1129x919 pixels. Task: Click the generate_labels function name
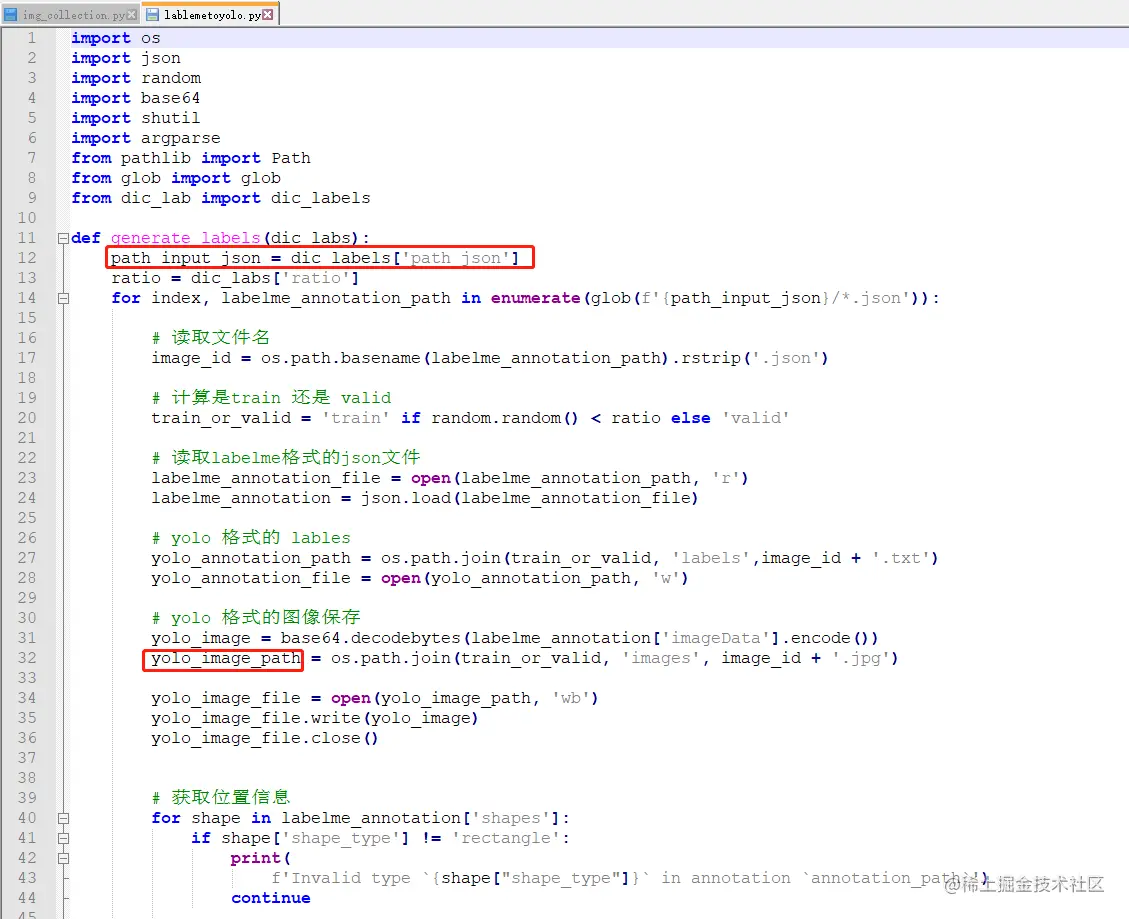186,238
